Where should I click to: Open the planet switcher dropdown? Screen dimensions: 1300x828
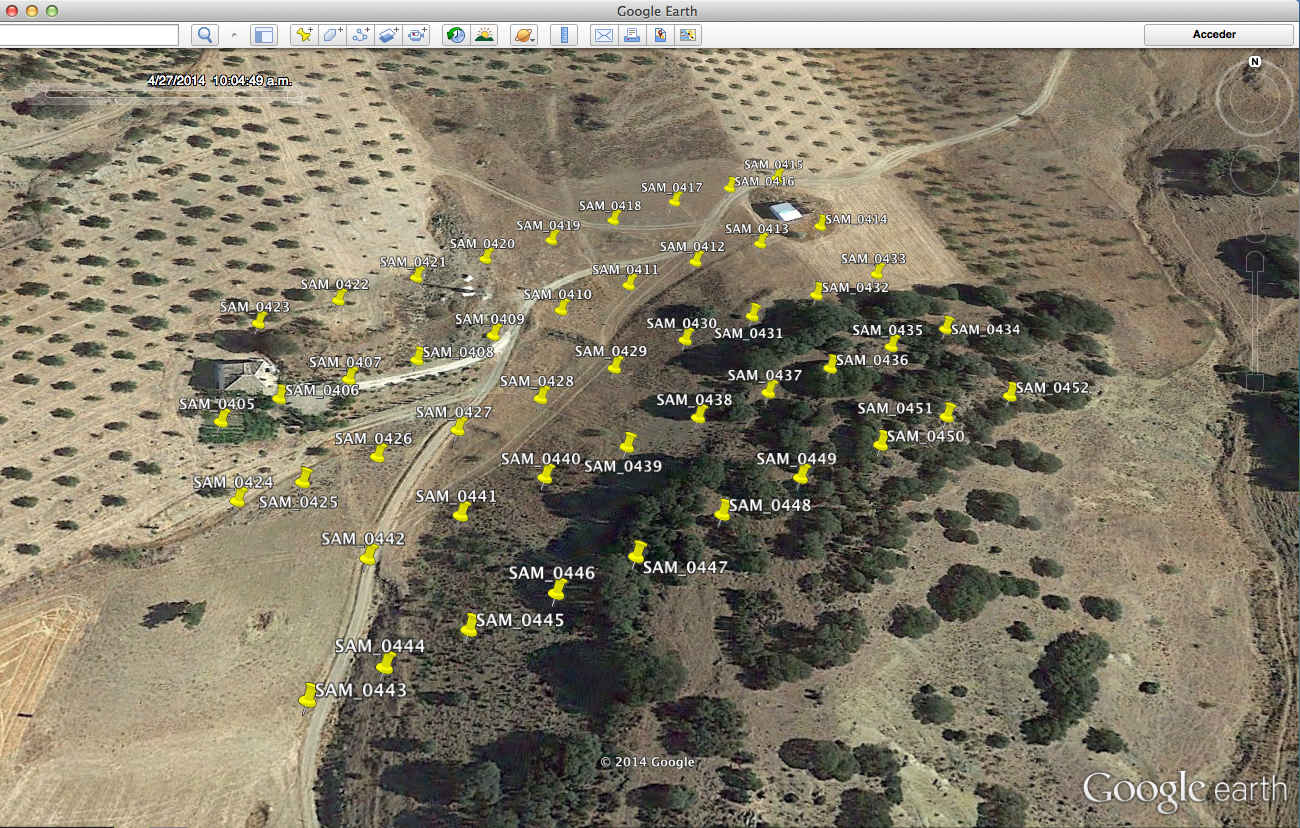(x=523, y=35)
